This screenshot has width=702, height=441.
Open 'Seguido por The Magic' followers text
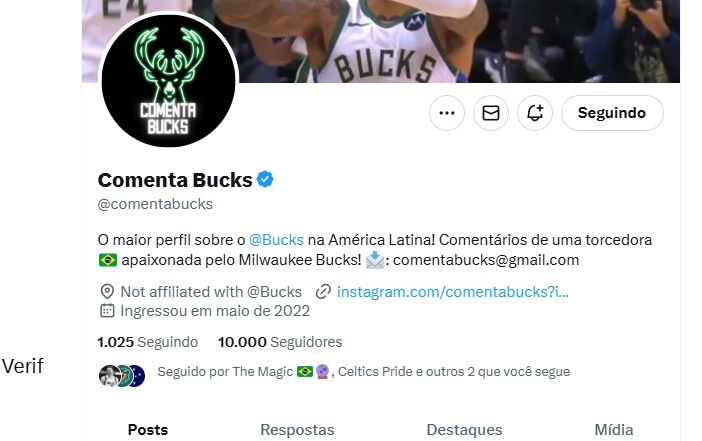coord(364,372)
